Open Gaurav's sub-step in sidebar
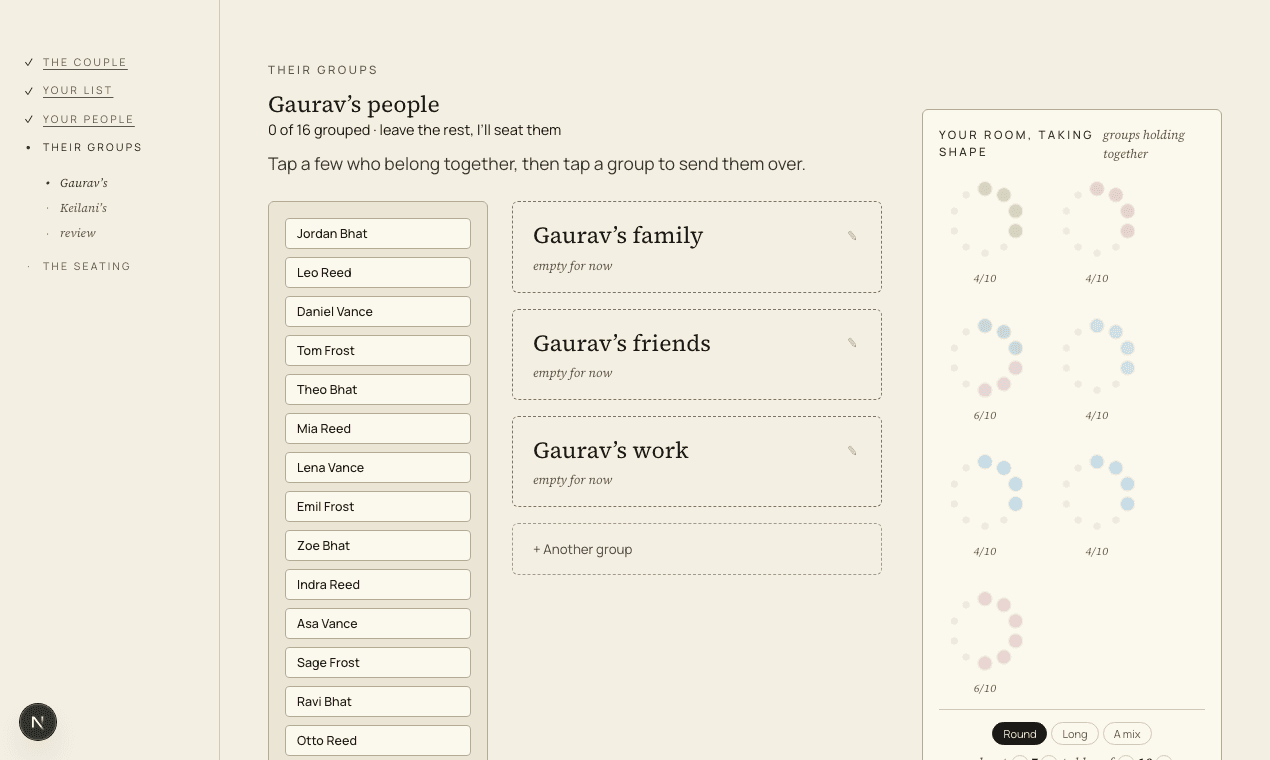 coord(84,183)
